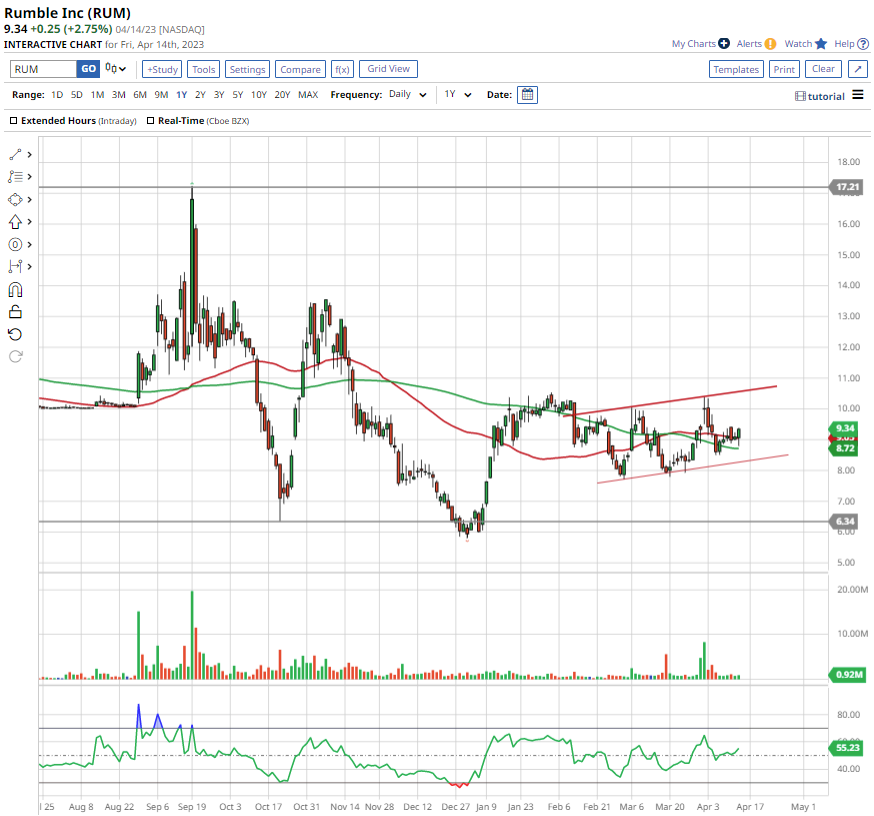This screenshot has width=874, height=816.
Task: Click the 0.92M volume value label
Action: (x=848, y=674)
